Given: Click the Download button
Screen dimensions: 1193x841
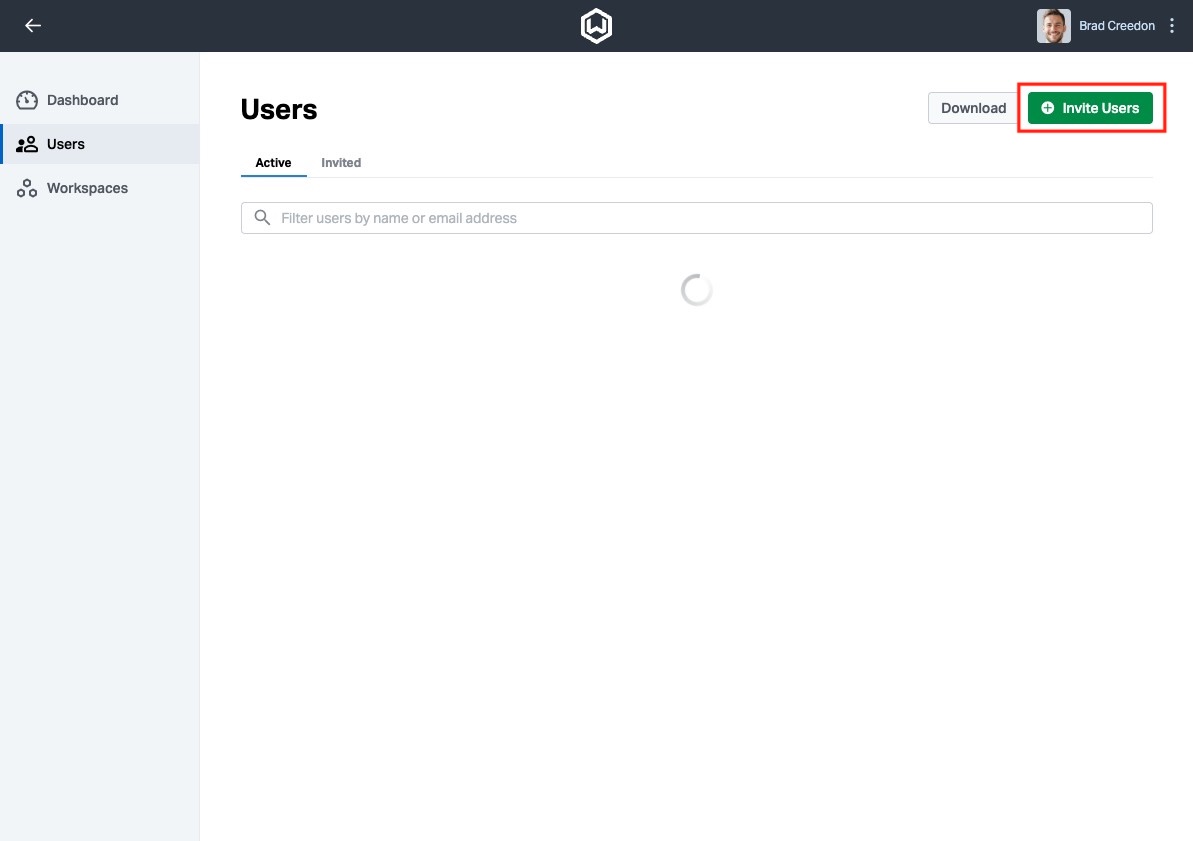Looking at the screenshot, I should tap(971, 107).
